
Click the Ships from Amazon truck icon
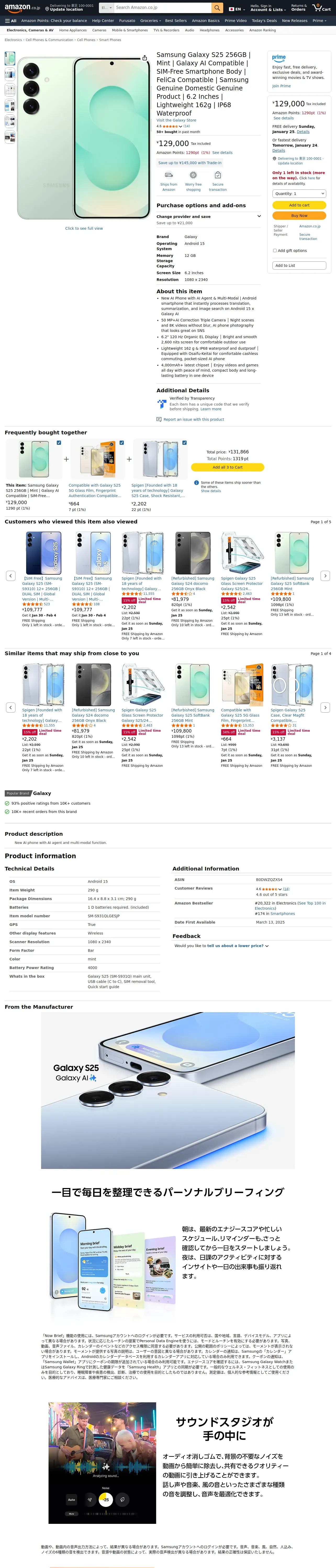(x=169, y=175)
